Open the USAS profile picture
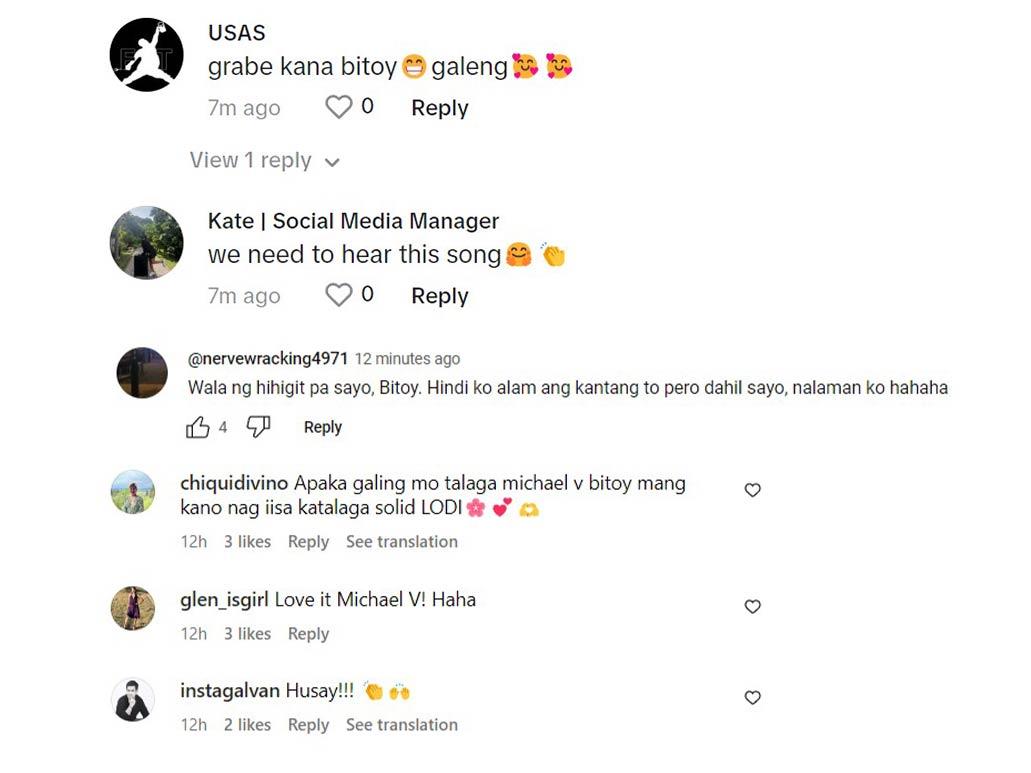Screen dimensions: 1031x773 (x=146, y=55)
